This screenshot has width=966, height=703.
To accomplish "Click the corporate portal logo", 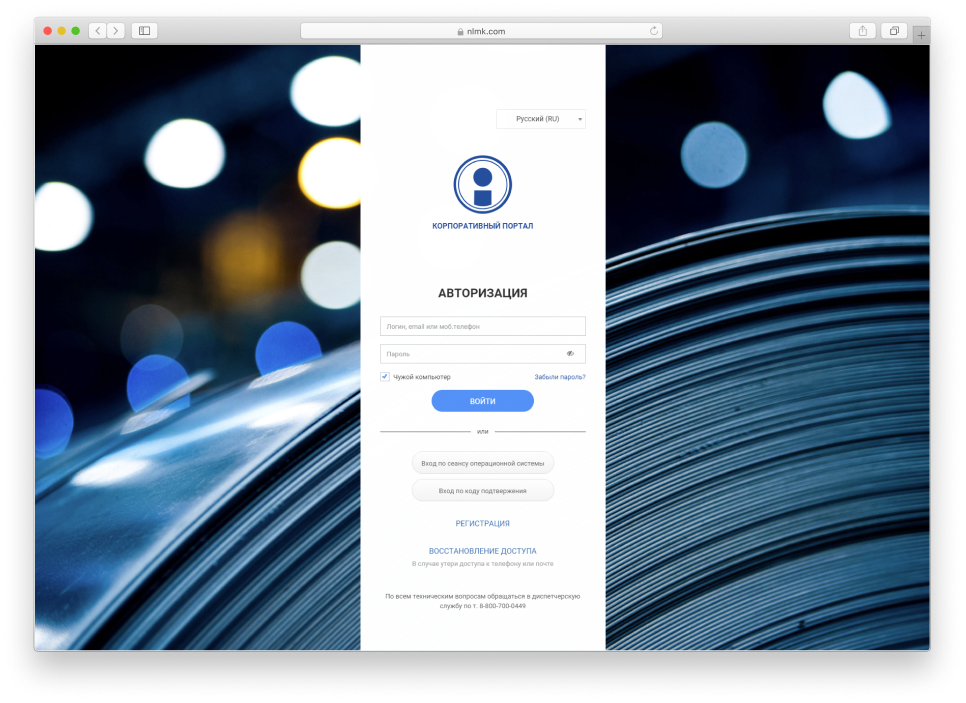I will pos(482,185).
